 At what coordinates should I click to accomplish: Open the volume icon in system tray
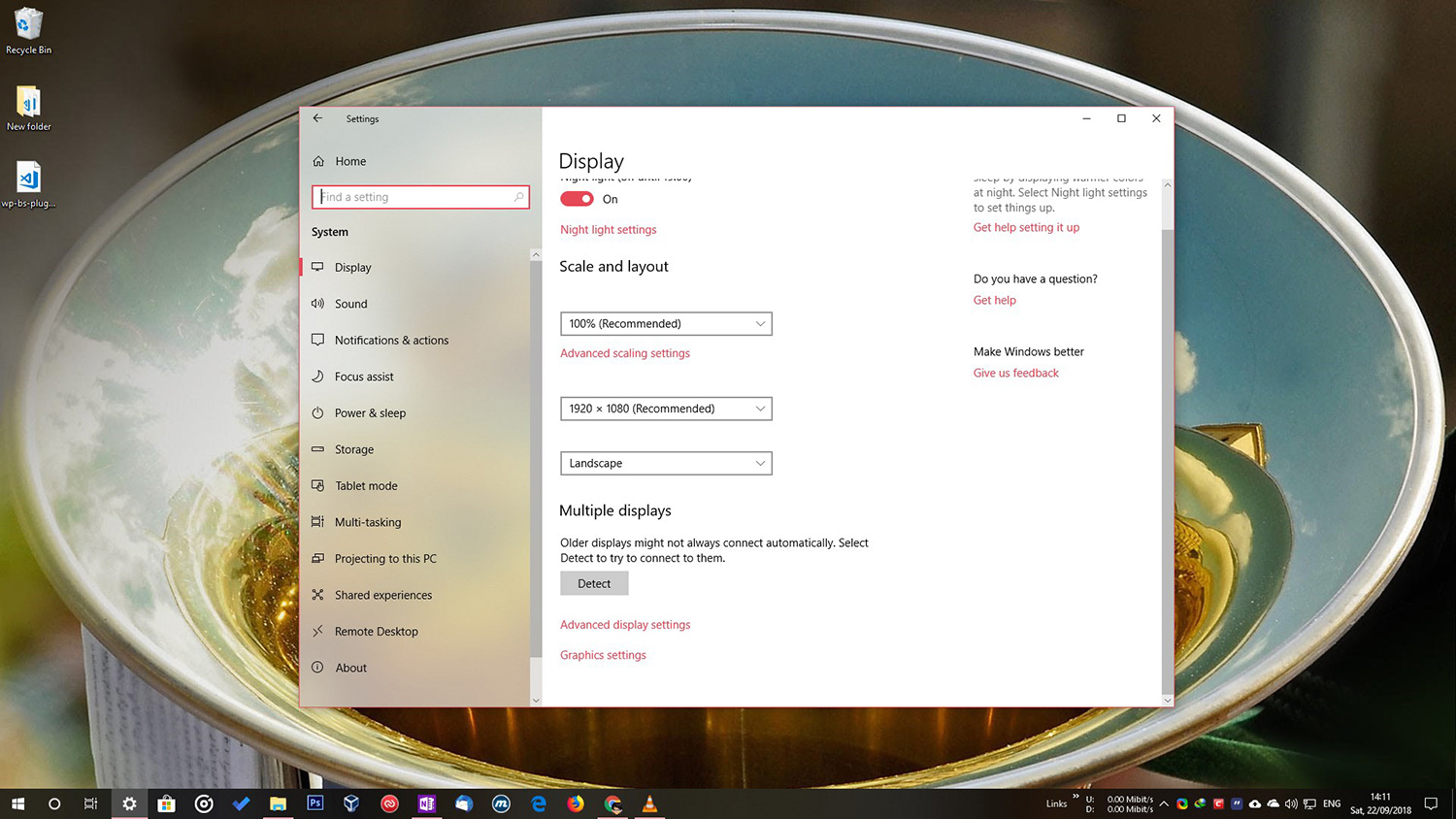click(x=1291, y=803)
